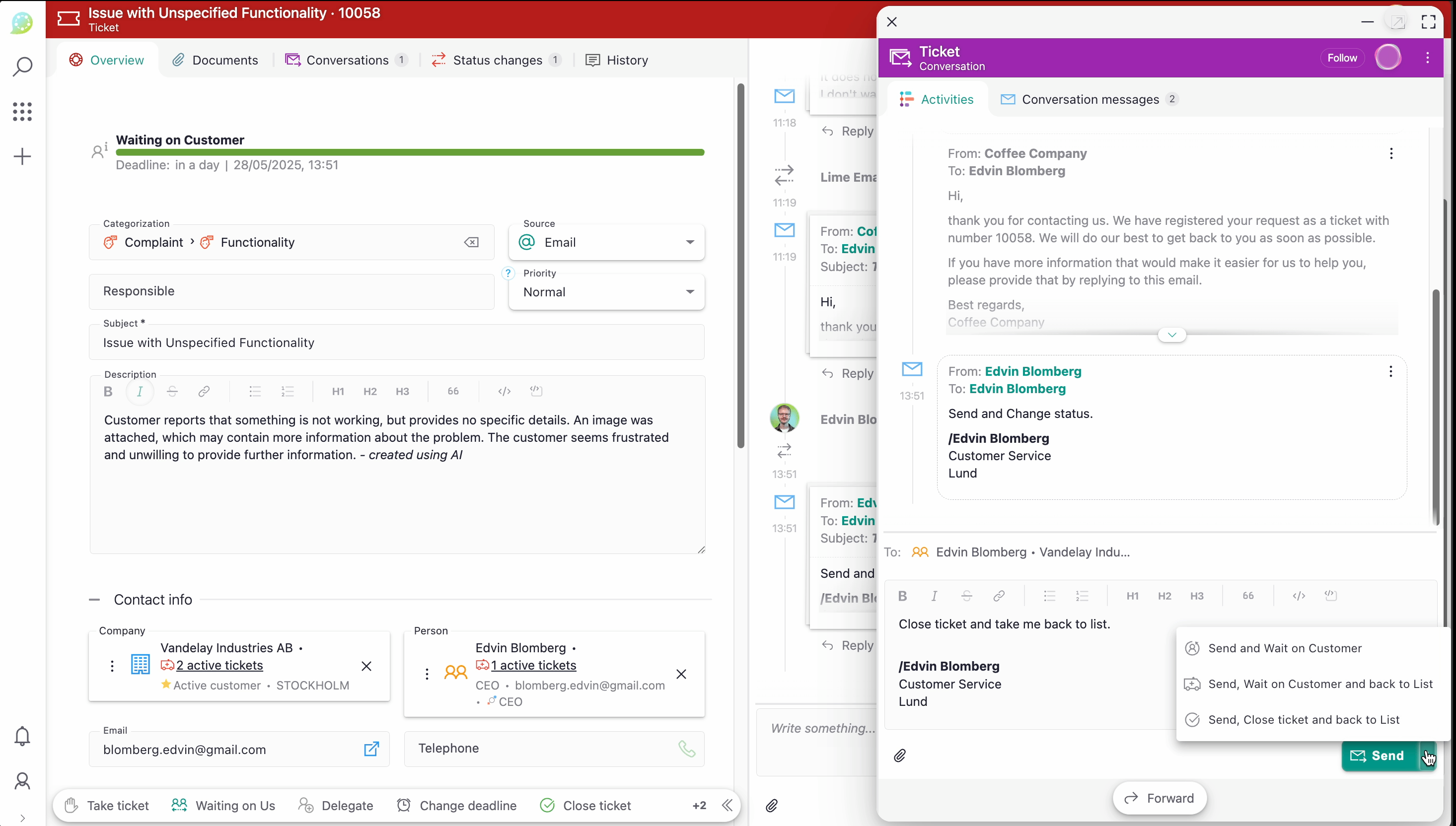
Task: Attach file in conversation reply
Action: (900, 756)
